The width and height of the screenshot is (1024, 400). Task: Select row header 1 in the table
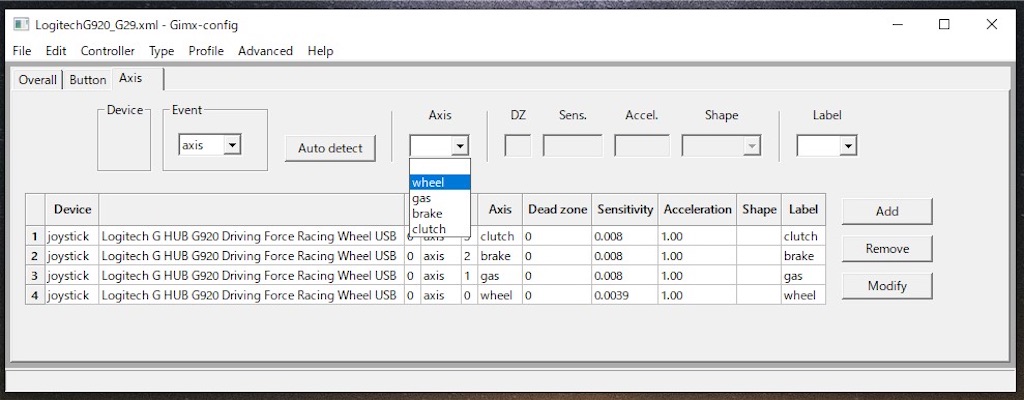[x=35, y=236]
